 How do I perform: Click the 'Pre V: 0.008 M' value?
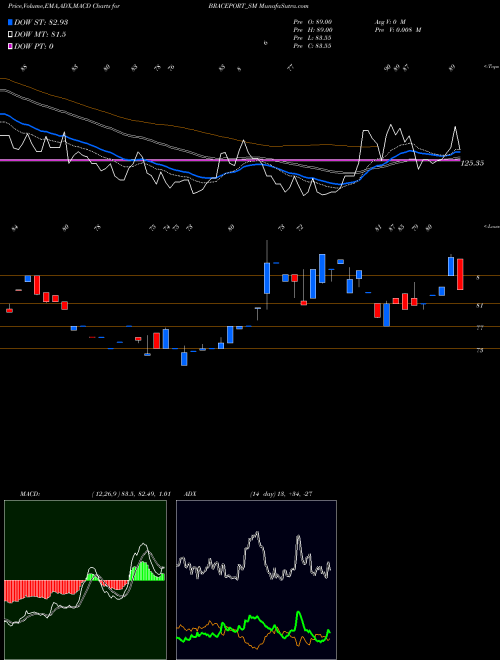(397, 30)
